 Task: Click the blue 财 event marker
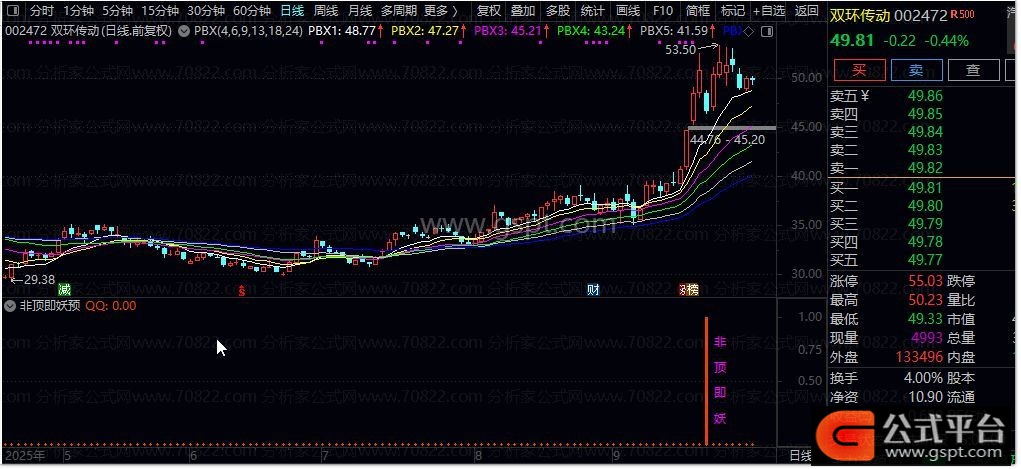pyautogui.click(x=593, y=290)
